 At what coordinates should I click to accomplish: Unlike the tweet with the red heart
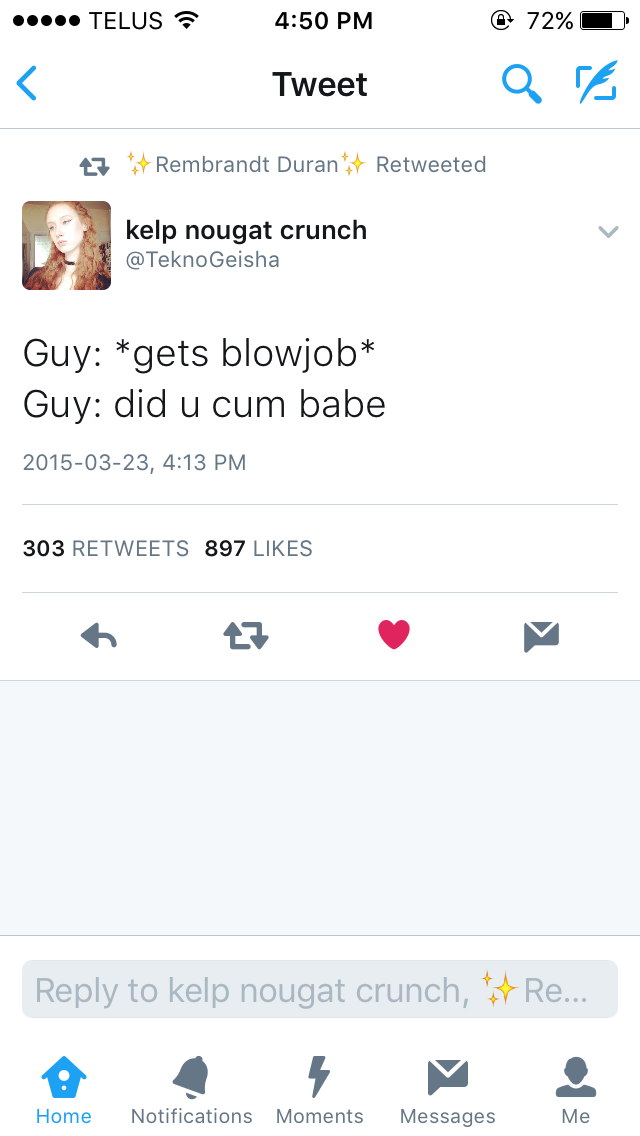tap(394, 635)
